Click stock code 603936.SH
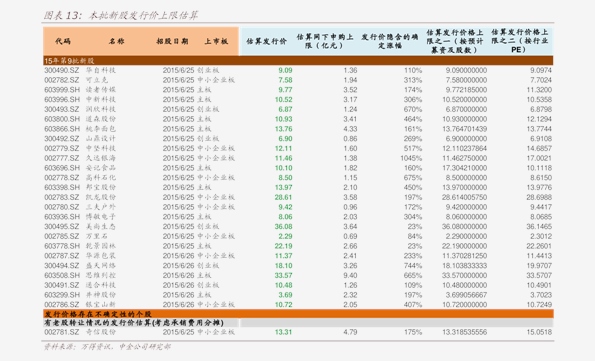This screenshot has width=595, height=361. coord(62,217)
